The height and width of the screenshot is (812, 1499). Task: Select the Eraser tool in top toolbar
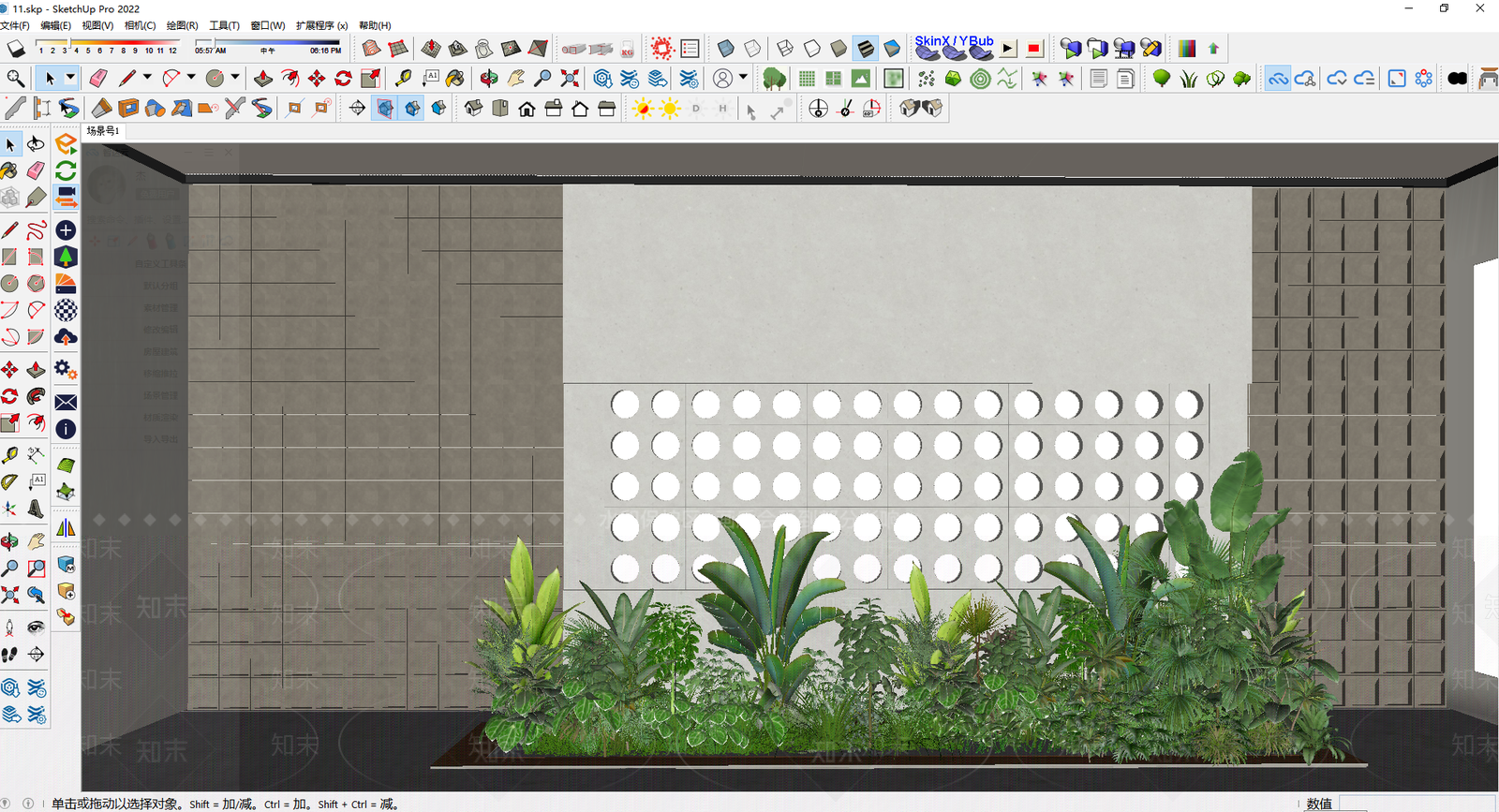(98, 79)
